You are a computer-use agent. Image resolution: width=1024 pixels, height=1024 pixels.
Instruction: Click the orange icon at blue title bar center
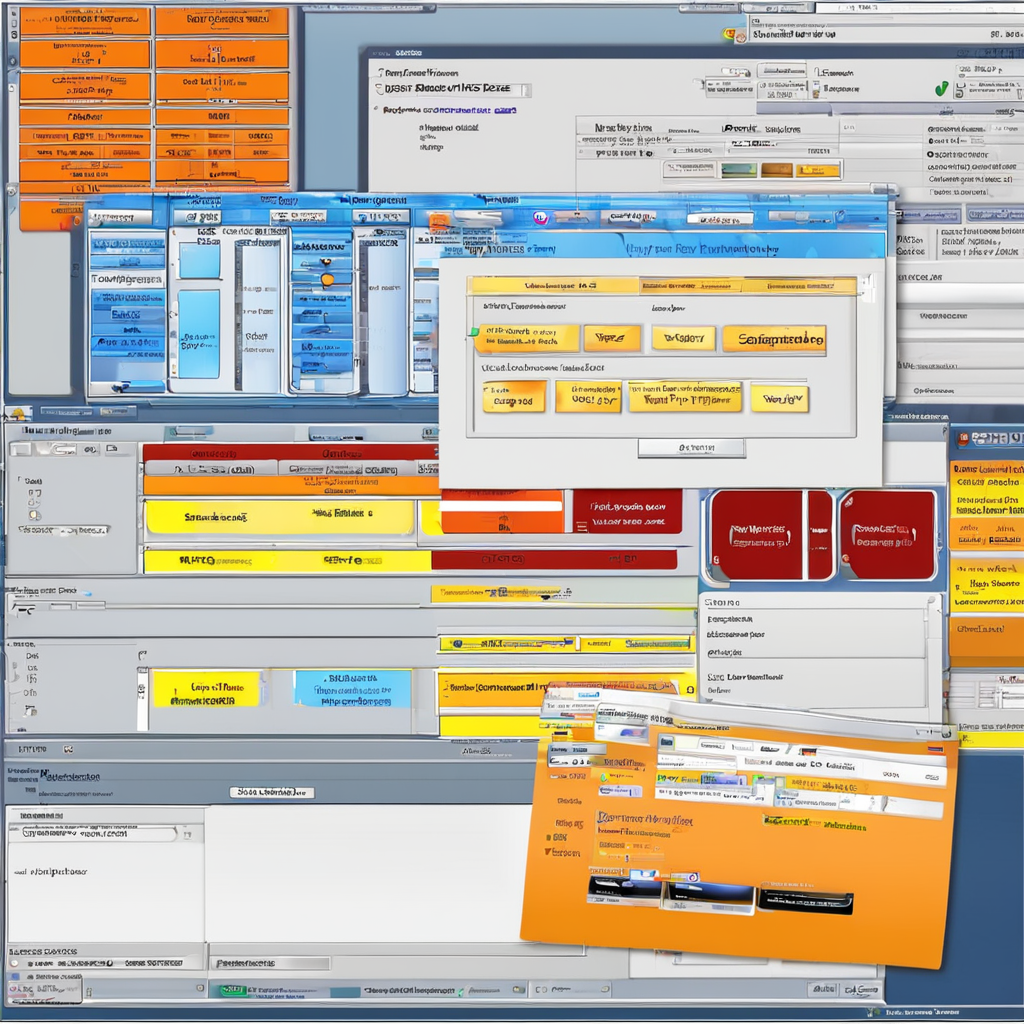tap(439, 221)
